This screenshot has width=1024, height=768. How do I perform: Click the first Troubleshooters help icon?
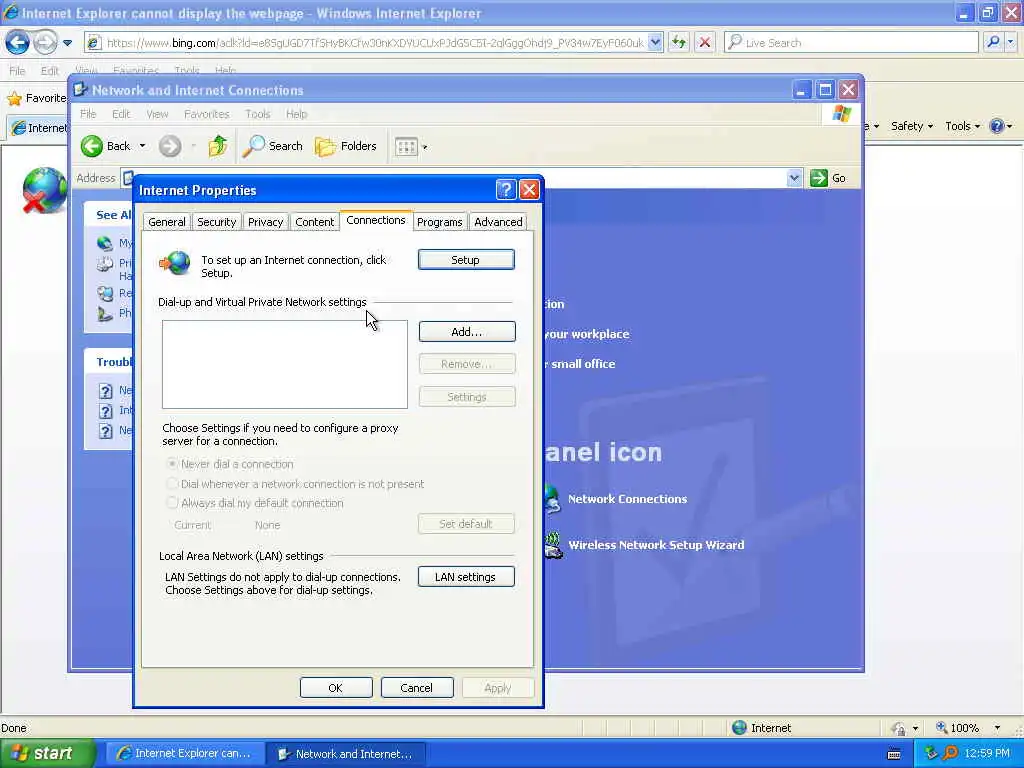pos(105,391)
